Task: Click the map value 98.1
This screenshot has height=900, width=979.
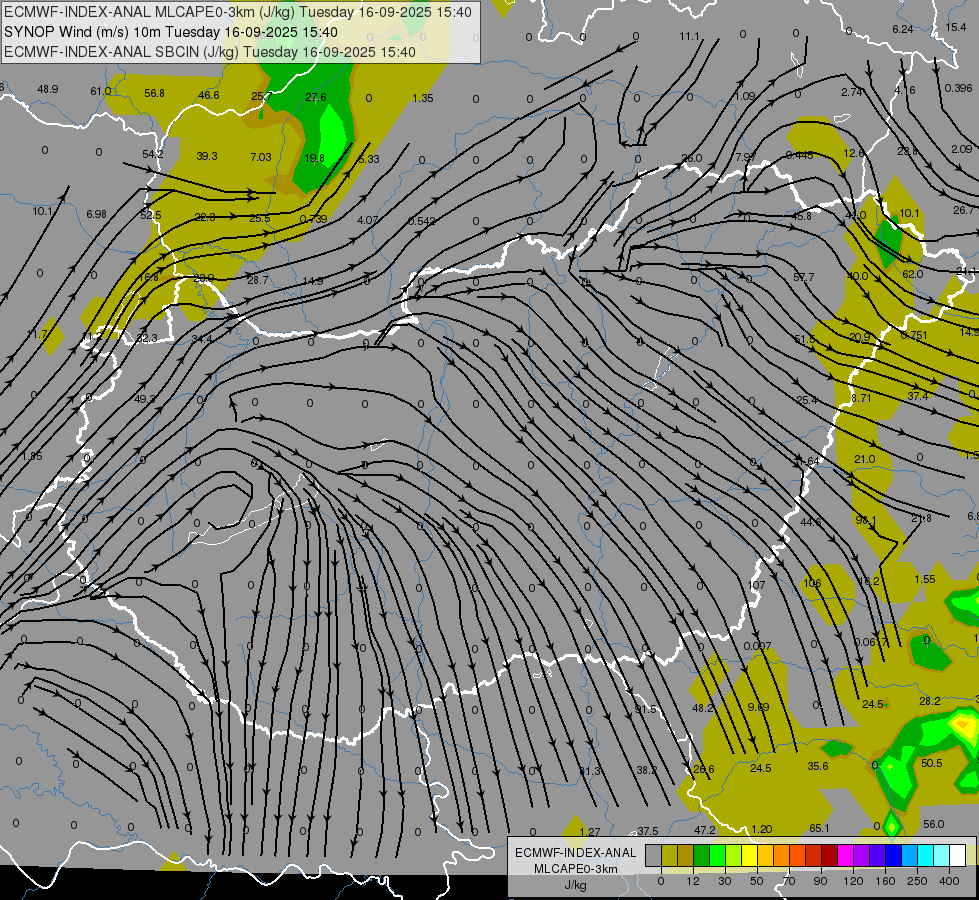Action: (x=866, y=520)
